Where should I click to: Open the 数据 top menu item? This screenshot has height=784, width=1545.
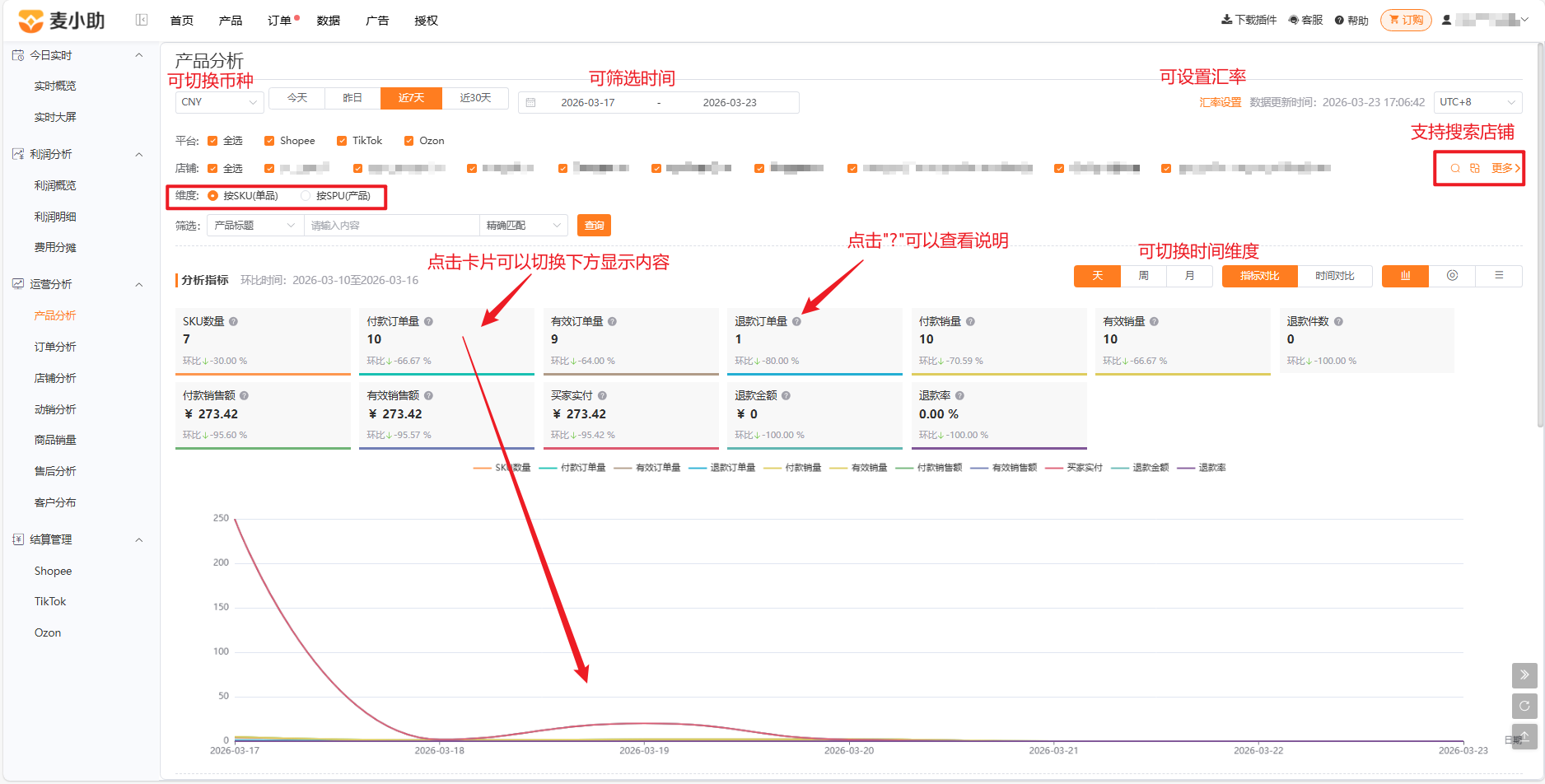328,21
